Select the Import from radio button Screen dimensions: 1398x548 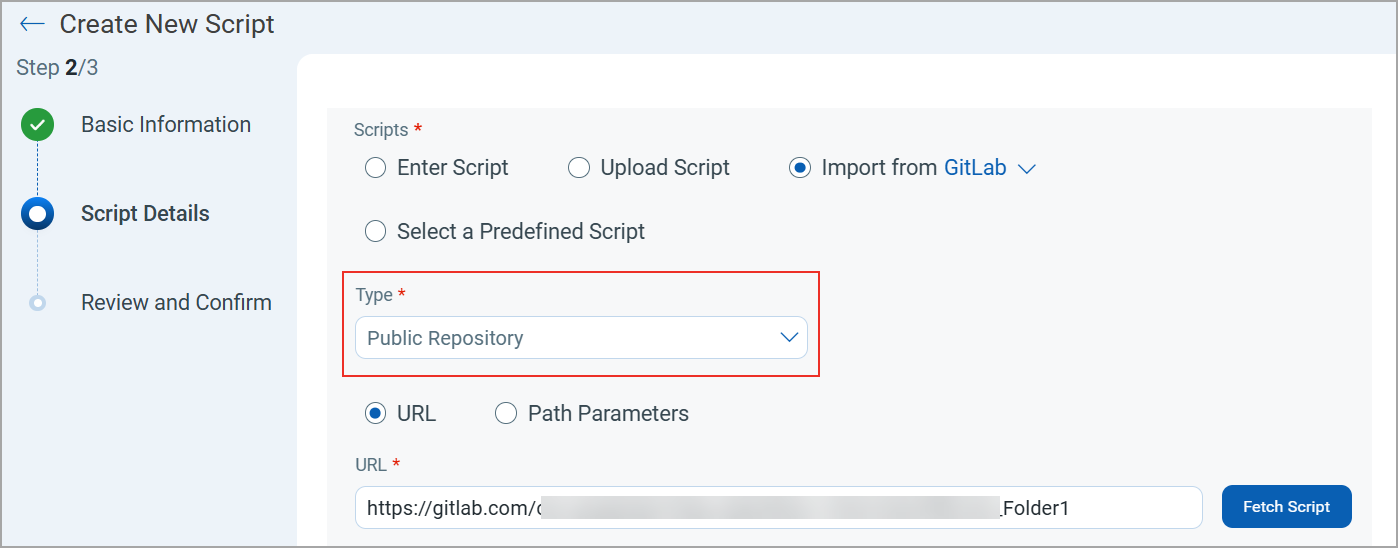click(800, 168)
